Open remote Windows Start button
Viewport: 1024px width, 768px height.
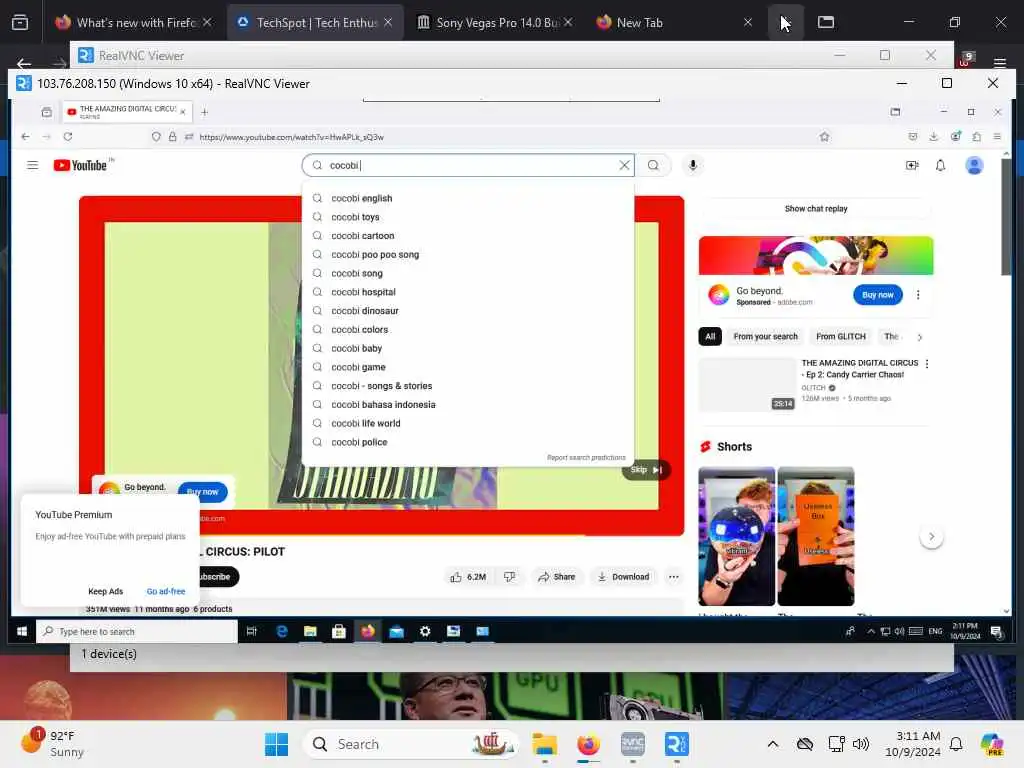(22, 632)
